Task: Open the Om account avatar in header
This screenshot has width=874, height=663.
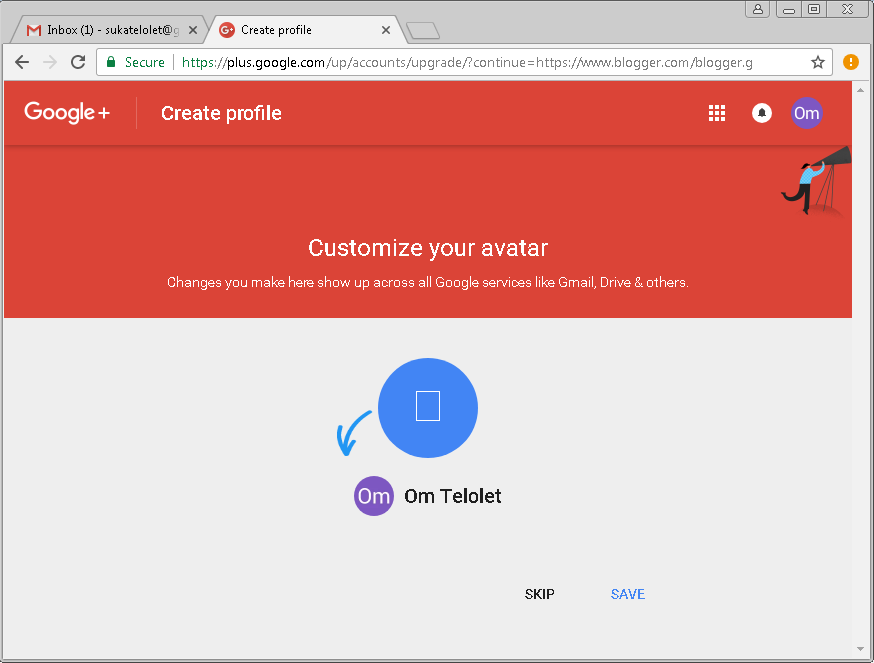Action: pos(806,113)
